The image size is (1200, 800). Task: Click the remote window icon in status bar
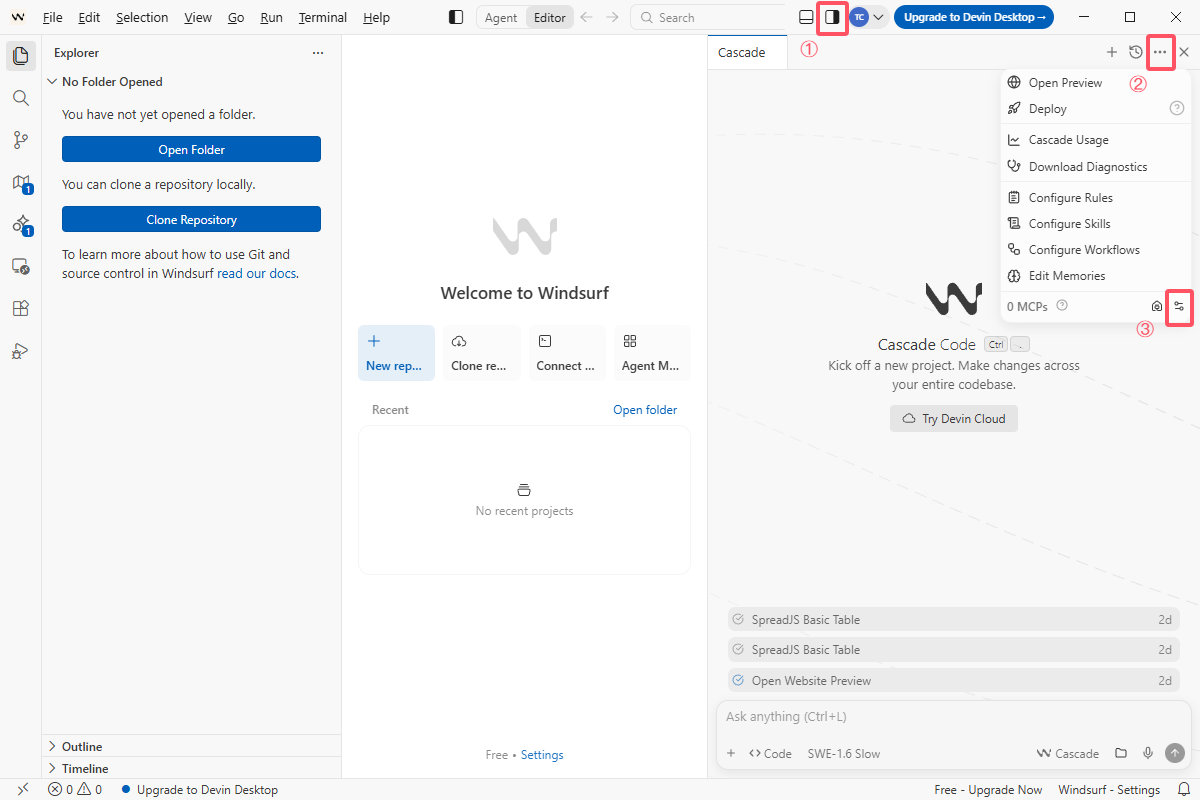[22, 789]
